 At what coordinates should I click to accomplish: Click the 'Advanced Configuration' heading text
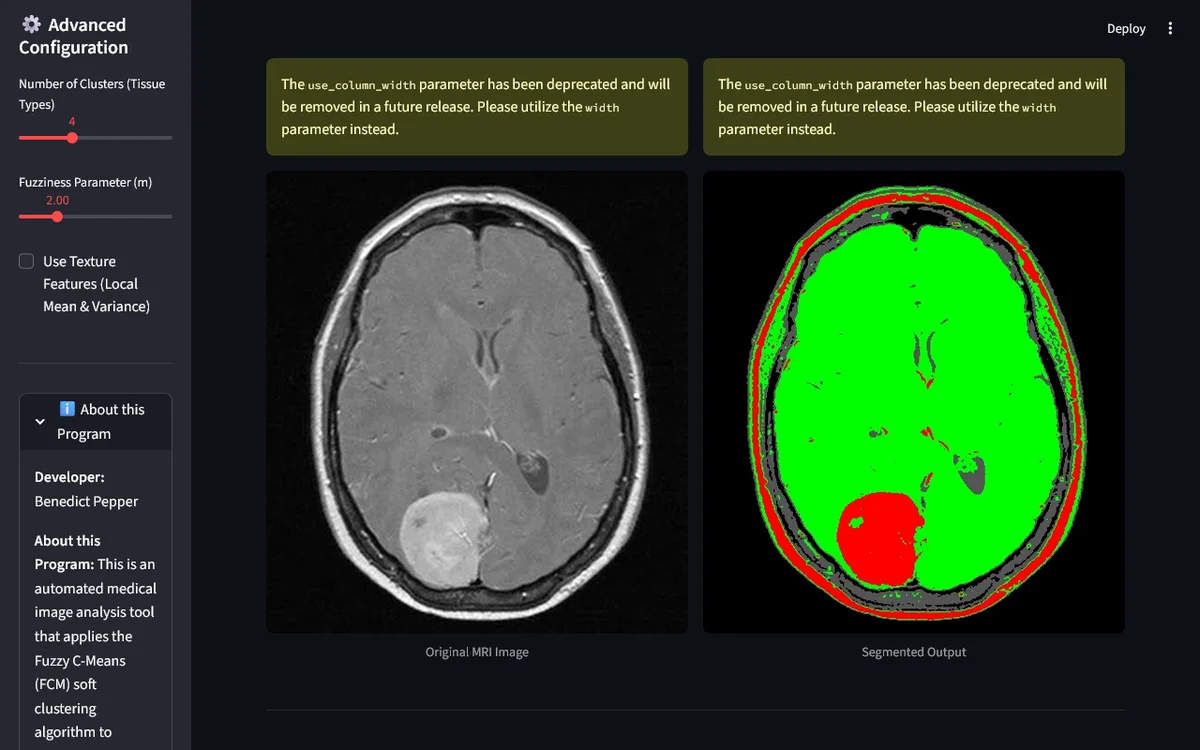74,36
